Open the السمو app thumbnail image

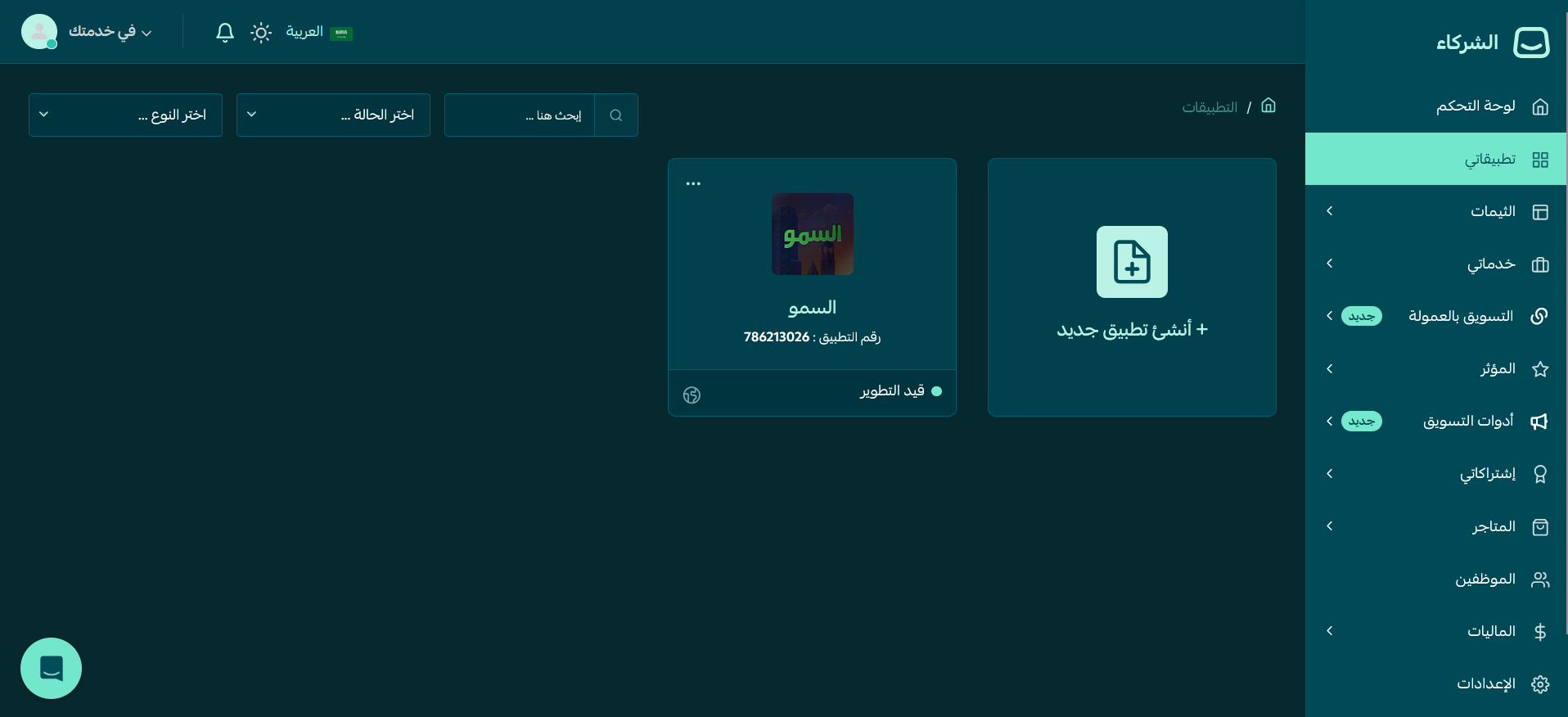click(x=813, y=234)
